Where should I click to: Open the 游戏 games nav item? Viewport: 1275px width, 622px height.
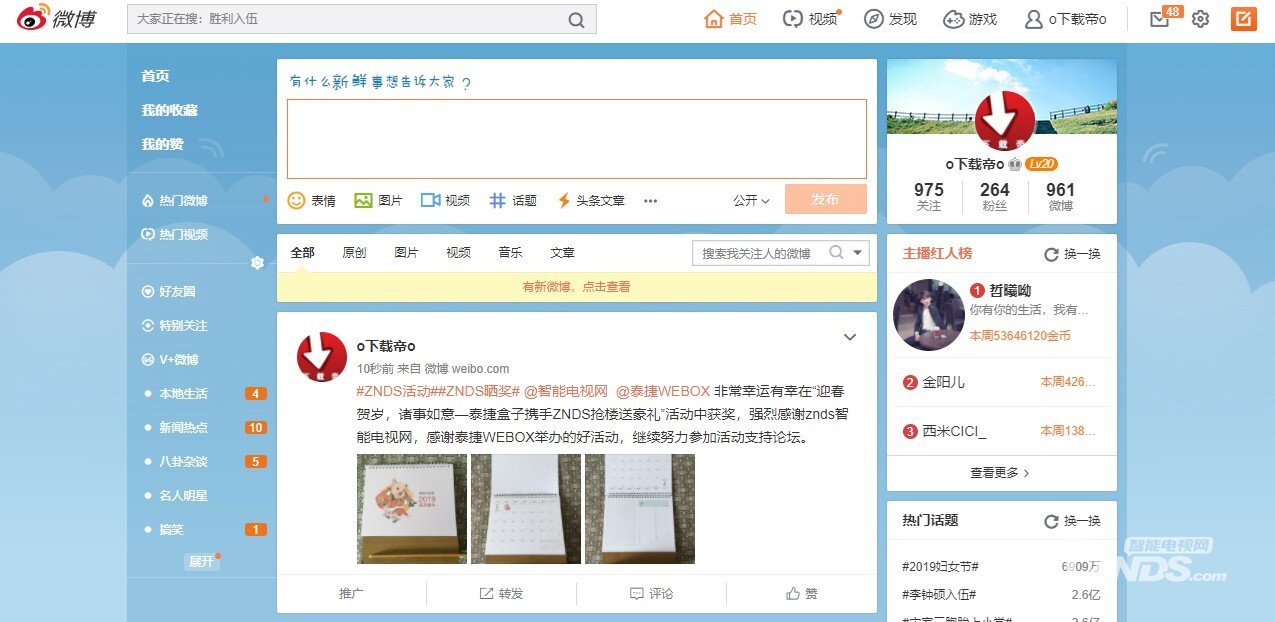970,19
